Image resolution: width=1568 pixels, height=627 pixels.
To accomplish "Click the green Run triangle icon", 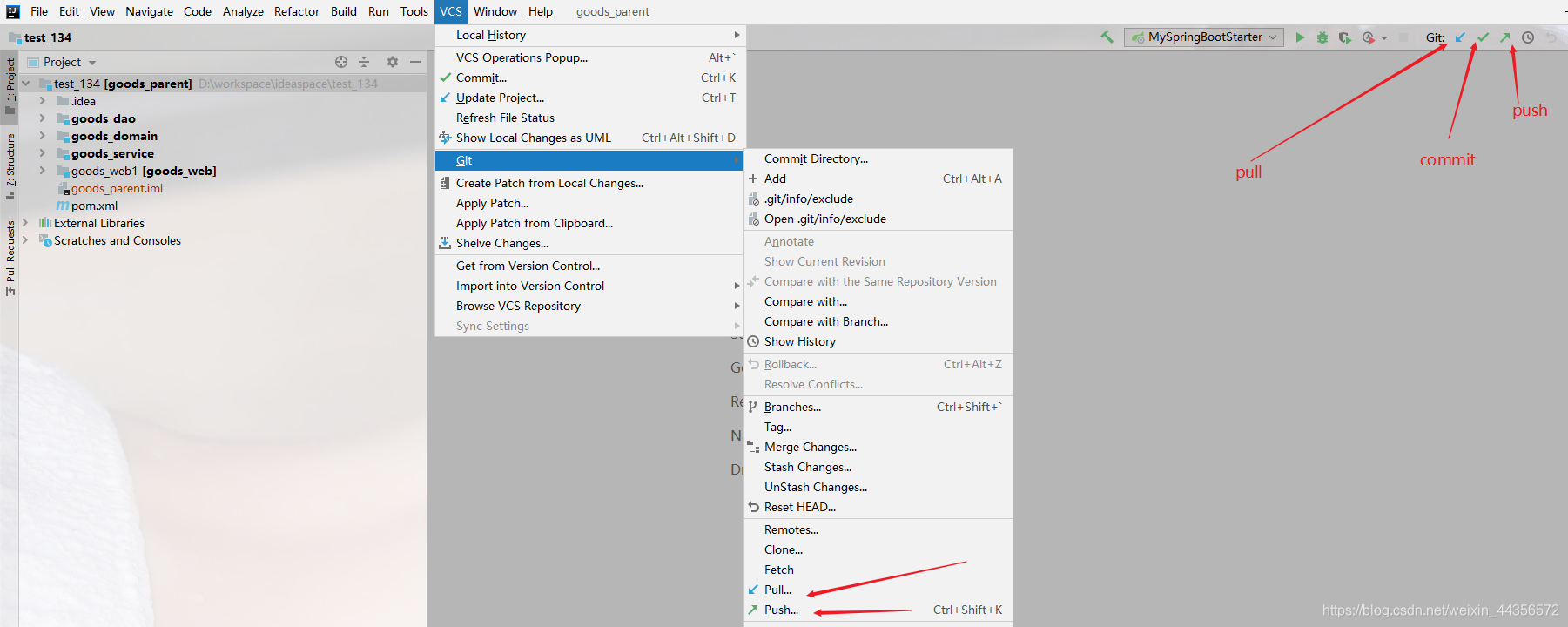I will tap(1300, 37).
